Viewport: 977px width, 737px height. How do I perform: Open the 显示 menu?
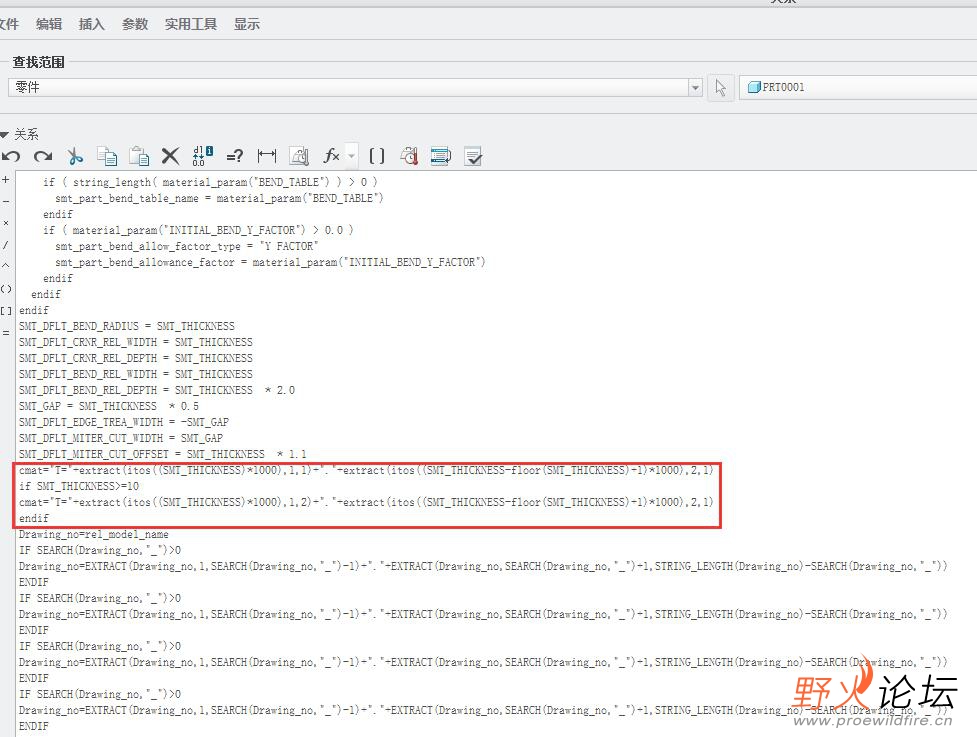247,24
